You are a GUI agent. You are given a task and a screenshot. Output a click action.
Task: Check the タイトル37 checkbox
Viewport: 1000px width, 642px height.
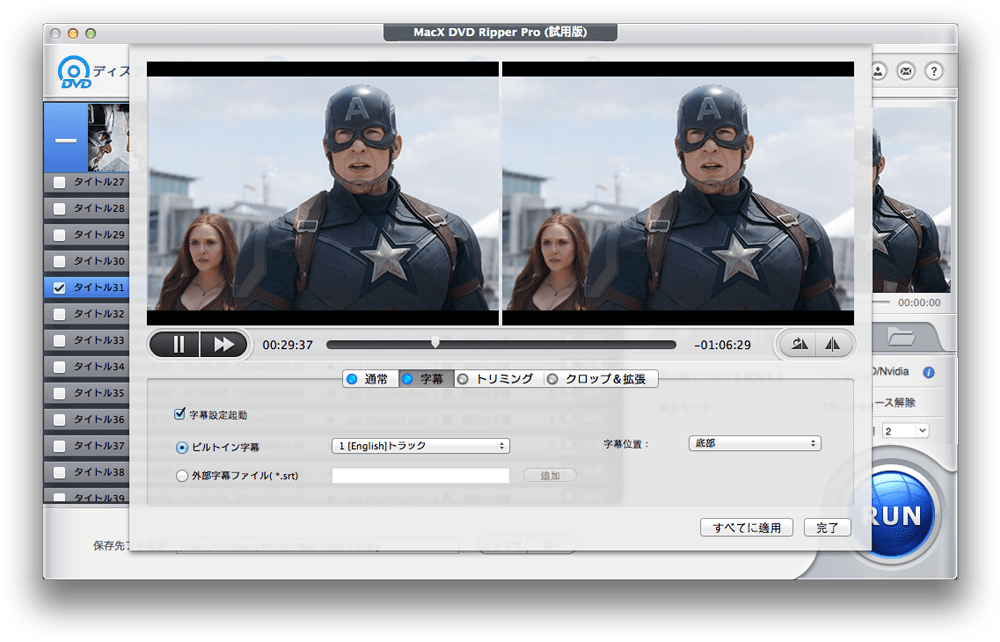tap(59, 446)
